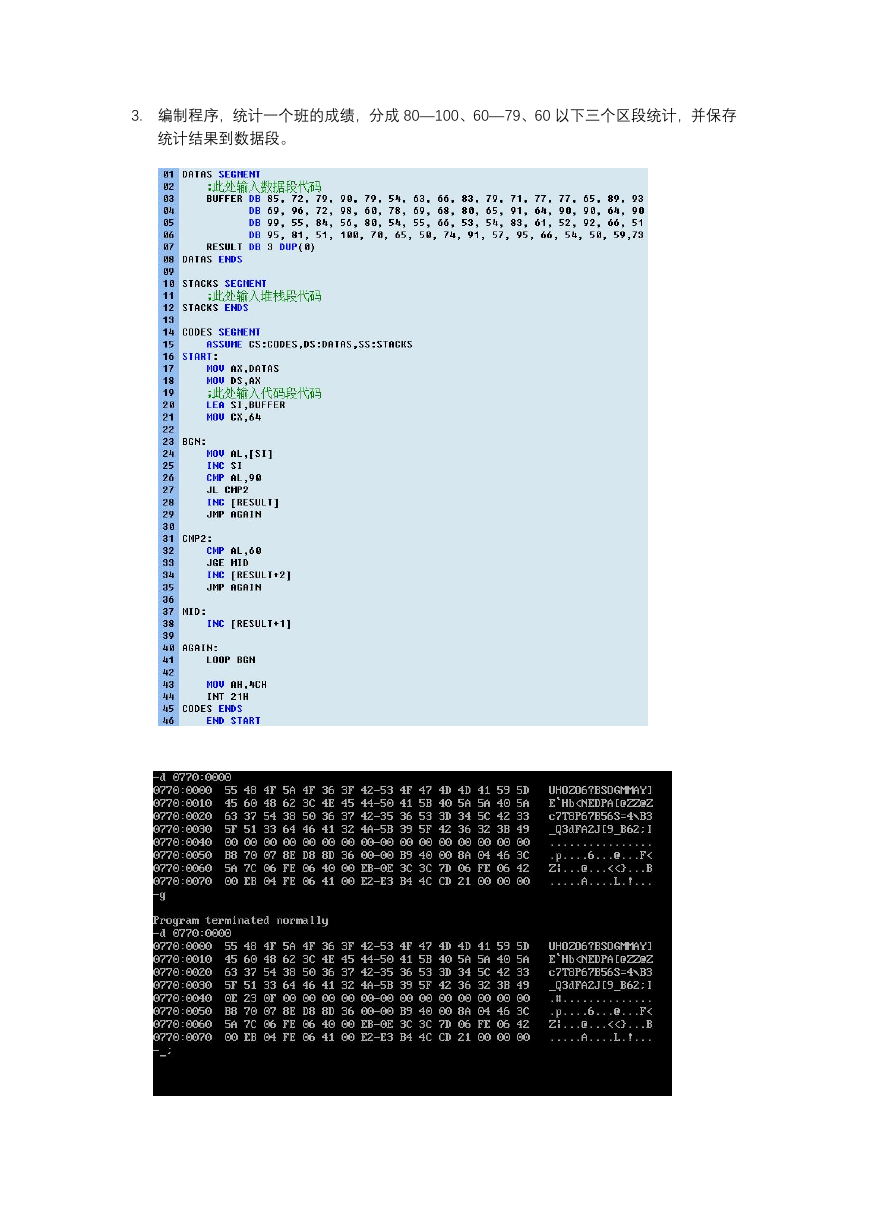Click the 'CODES SEGMENT' code line

[221, 332]
